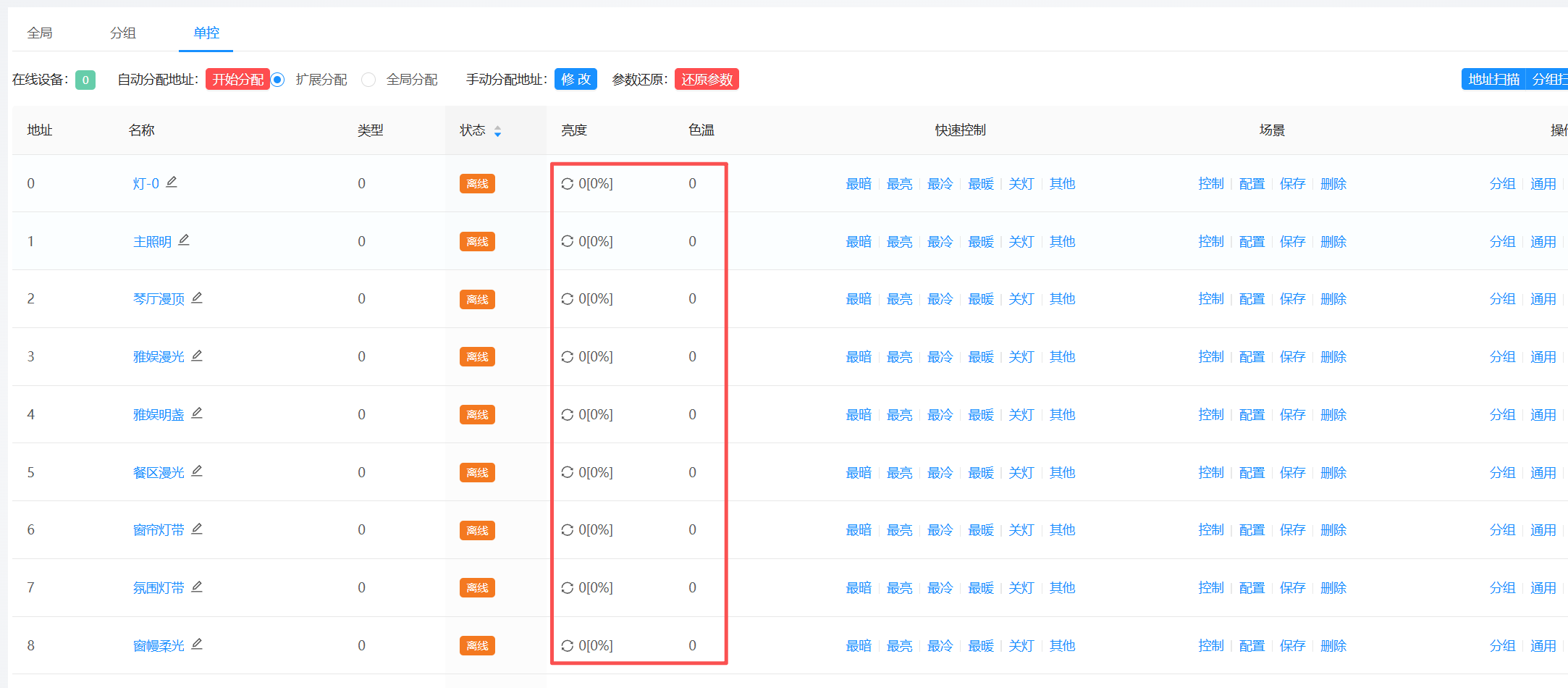Click scene 删除 for 餐区漫光
The width and height of the screenshot is (1568, 688).
point(1333,473)
